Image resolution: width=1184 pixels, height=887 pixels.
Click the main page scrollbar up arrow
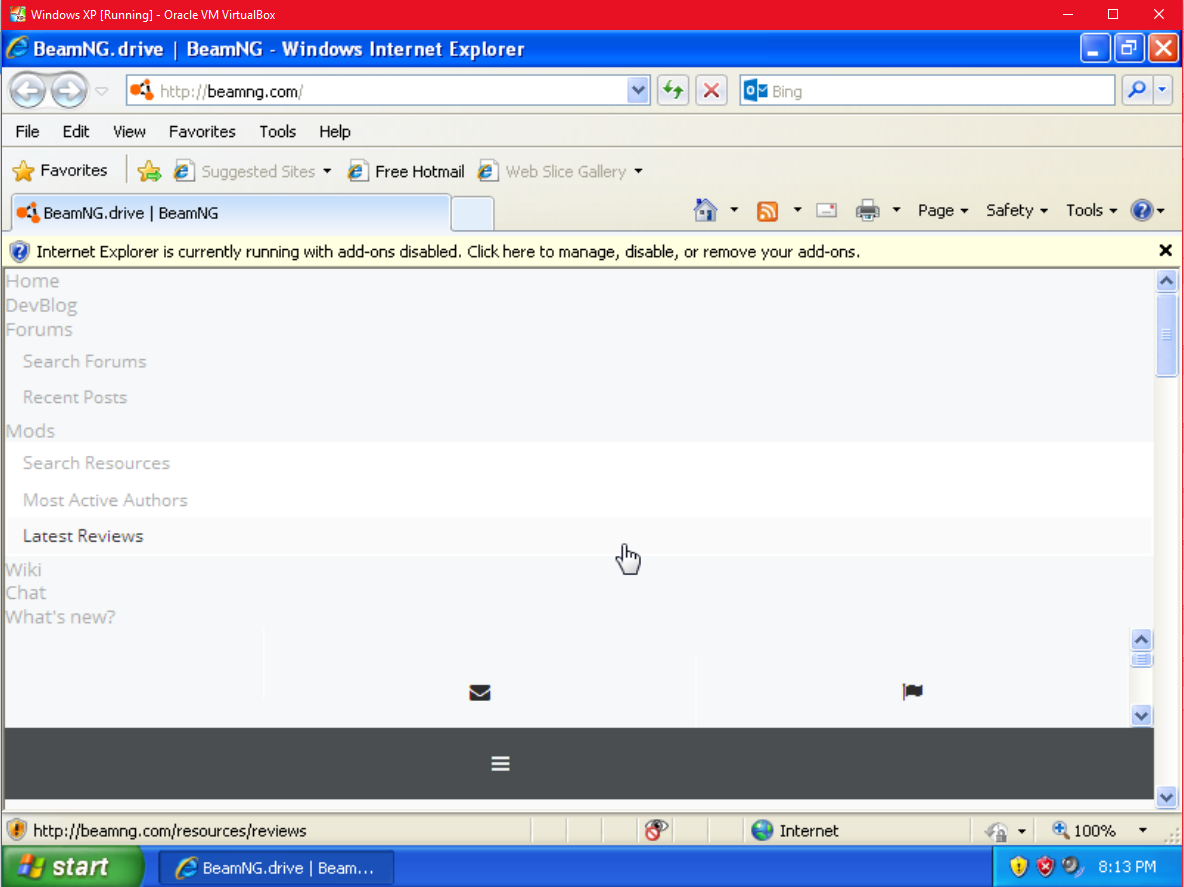tap(1166, 282)
